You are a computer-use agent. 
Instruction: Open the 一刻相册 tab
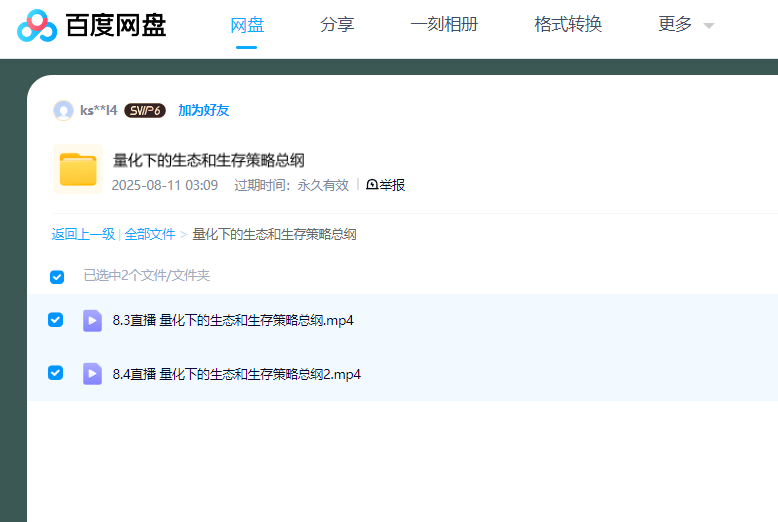click(x=444, y=25)
